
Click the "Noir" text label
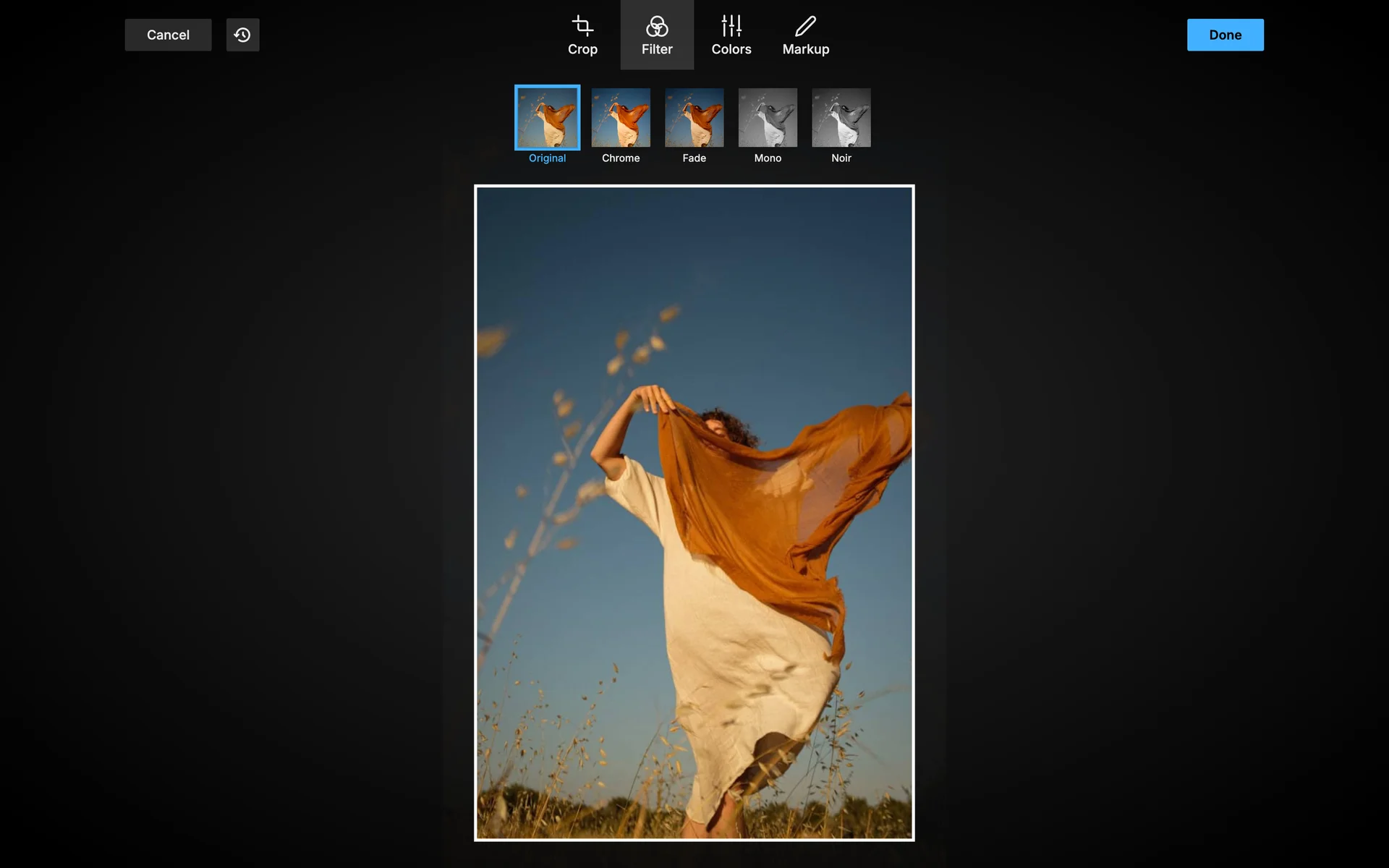coord(841,158)
